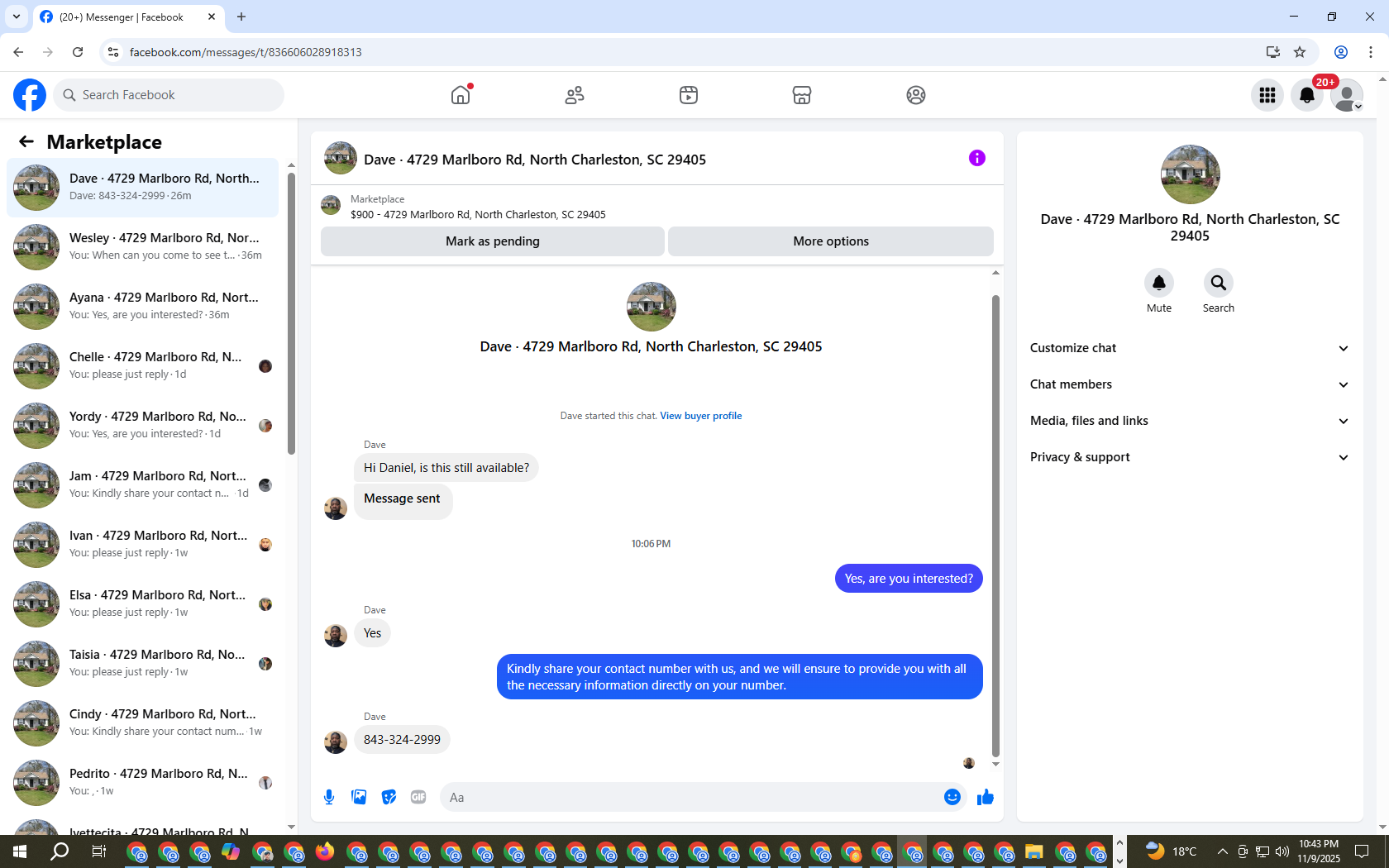Click the Search Facebook field
This screenshot has height=868, width=1389.
click(x=169, y=95)
